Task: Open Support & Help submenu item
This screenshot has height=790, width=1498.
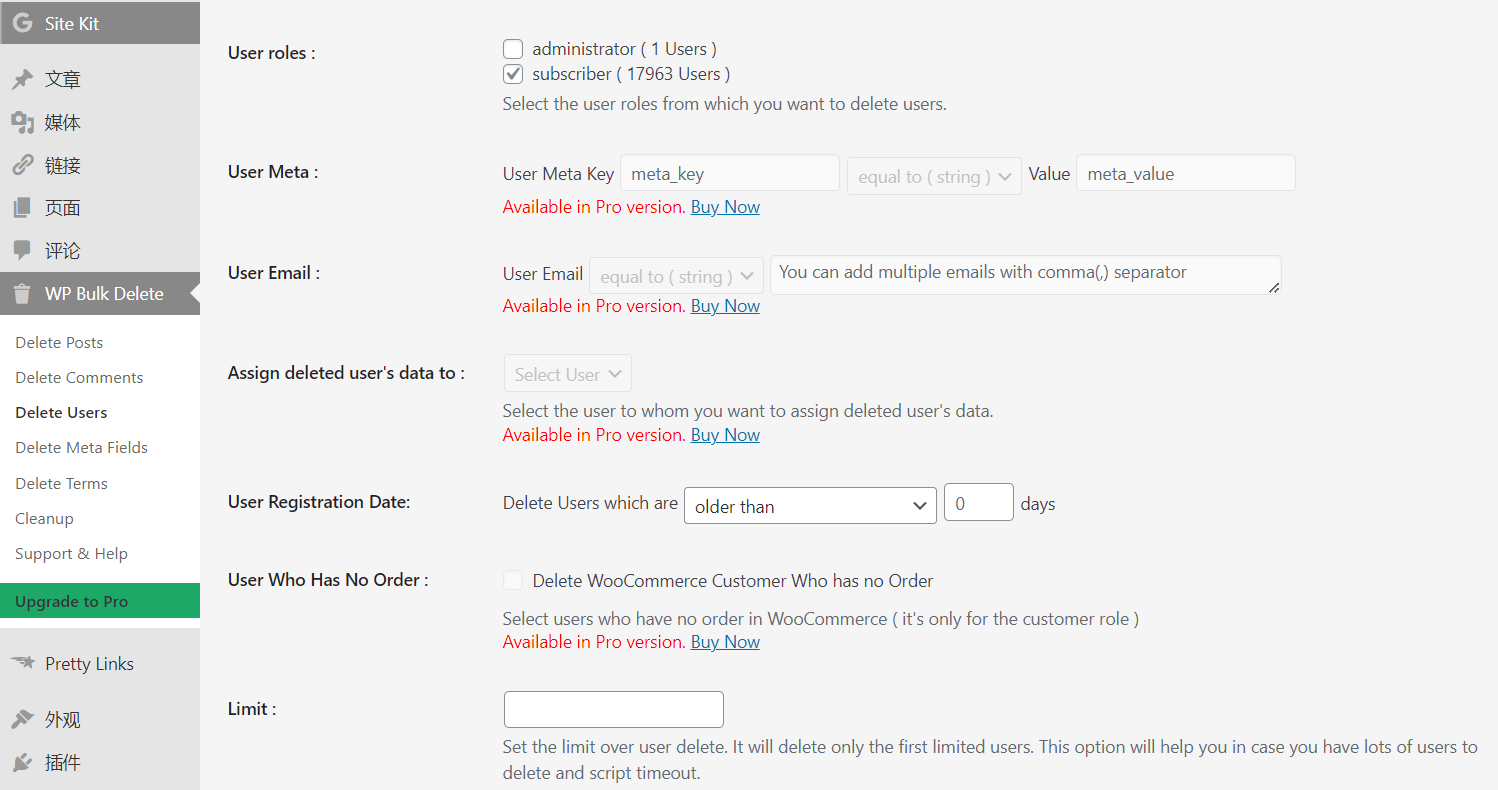Action: pos(71,553)
